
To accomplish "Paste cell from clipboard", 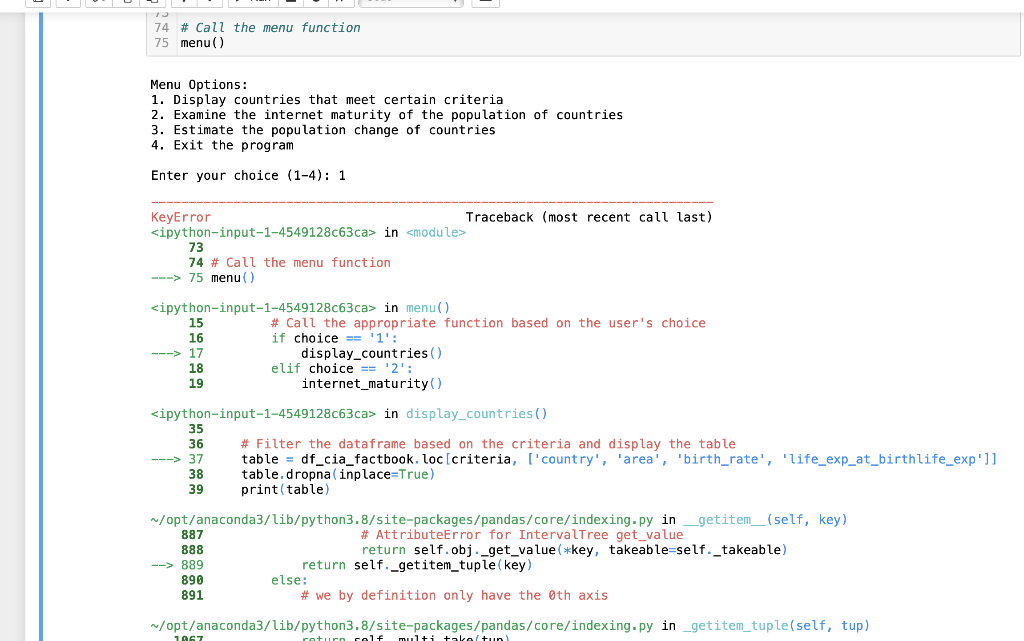I will (x=151, y=3).
